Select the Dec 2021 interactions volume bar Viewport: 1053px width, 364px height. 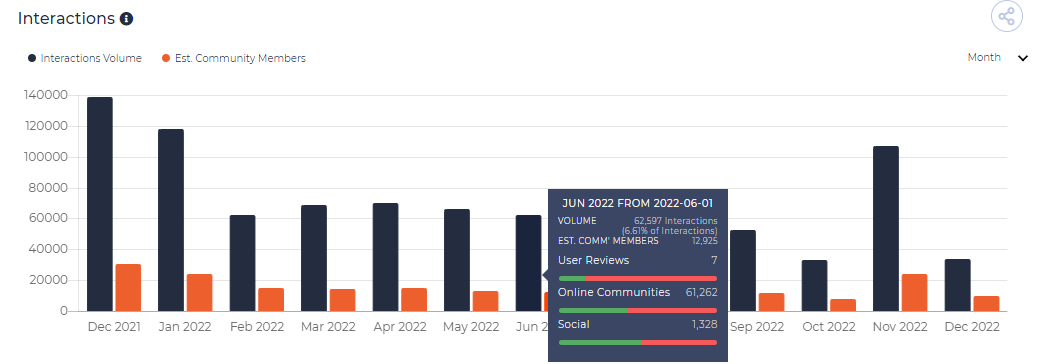(100, 204)
